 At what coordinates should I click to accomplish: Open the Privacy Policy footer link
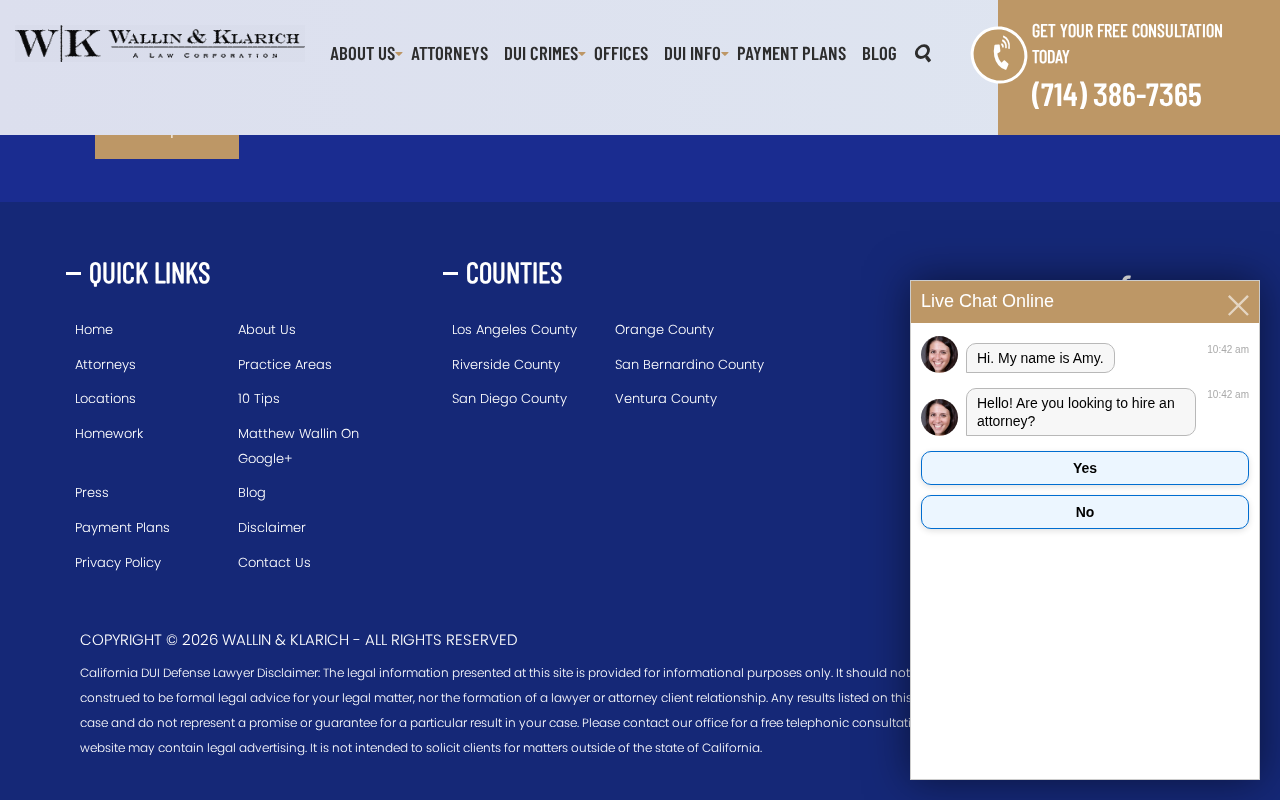(x=118, y=563)
